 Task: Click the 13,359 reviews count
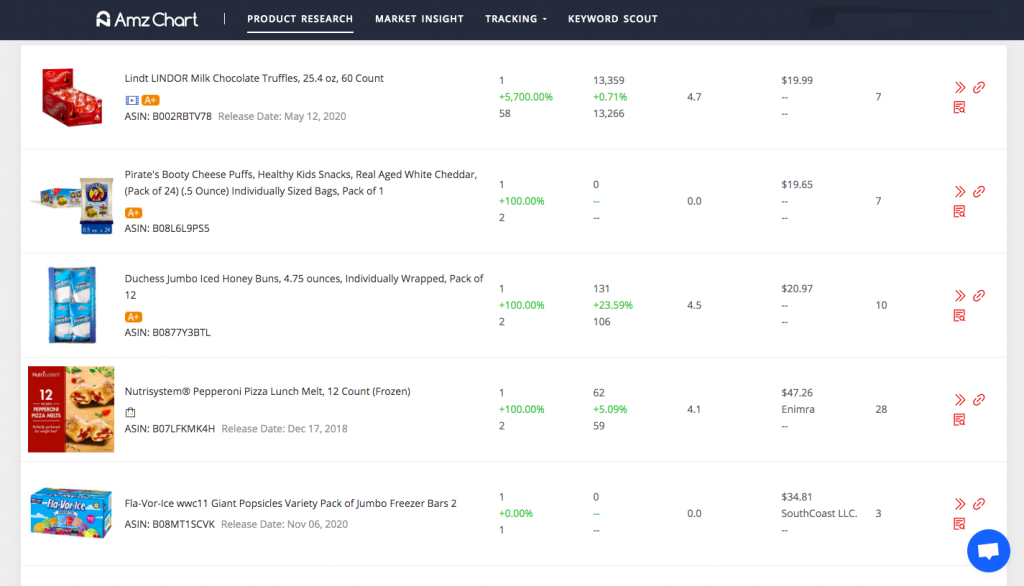(x=609, y=80)
